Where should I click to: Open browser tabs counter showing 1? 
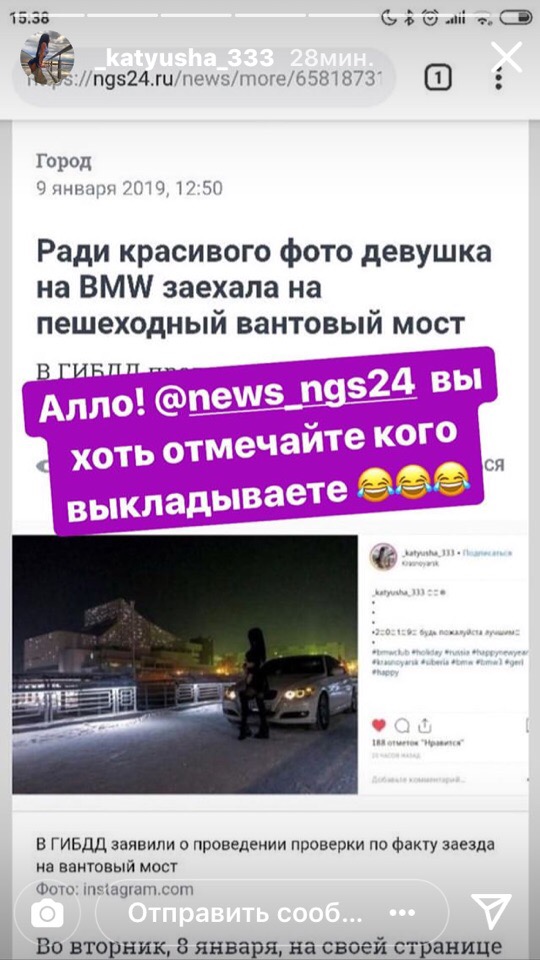tap(438, 77)
